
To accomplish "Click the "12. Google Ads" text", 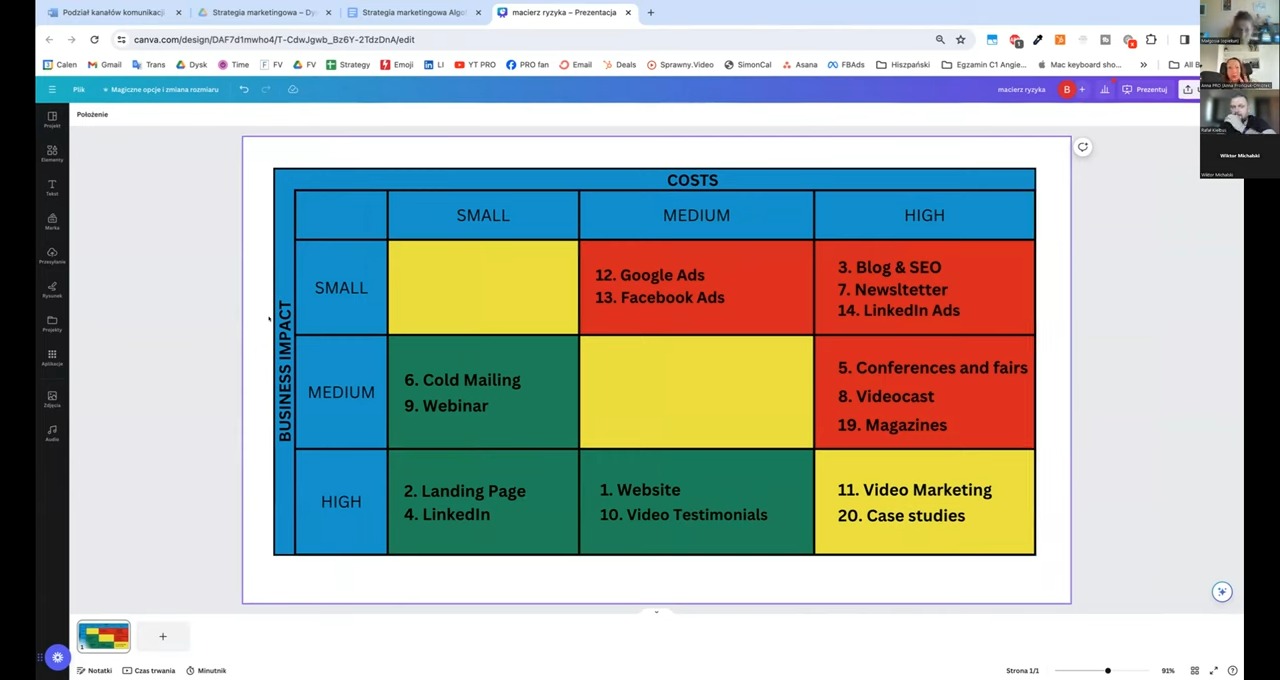I will pos(650,275).
